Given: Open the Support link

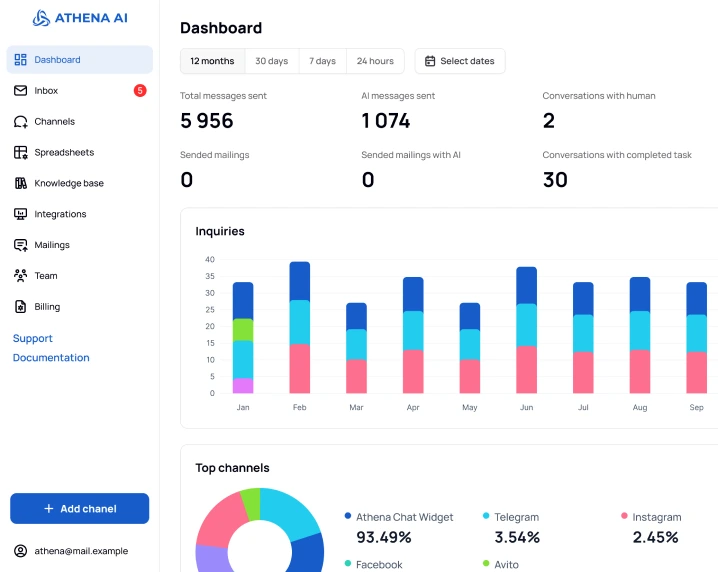Looking at the screenshot, I should pyautogui.click(x=33, y=339).
